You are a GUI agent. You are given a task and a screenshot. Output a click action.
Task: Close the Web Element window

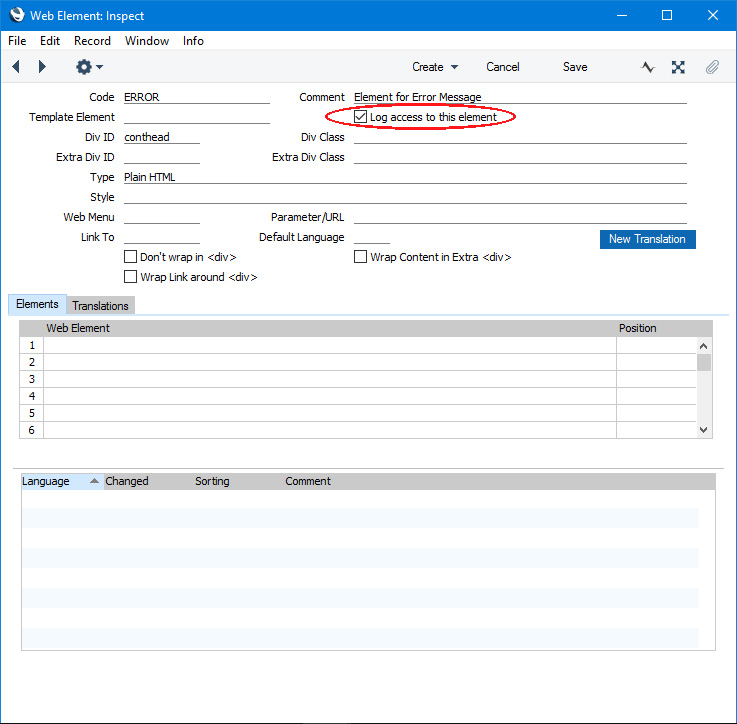click(713, 15)
